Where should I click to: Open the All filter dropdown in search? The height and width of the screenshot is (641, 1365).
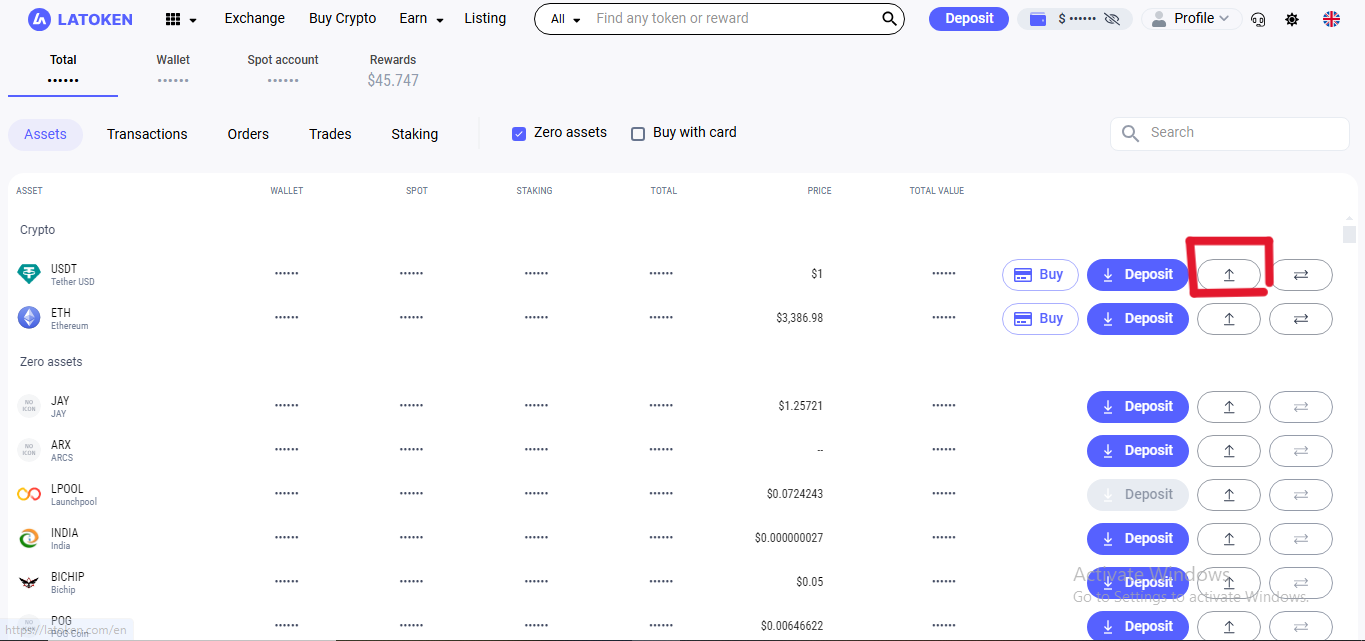(x=565, y=19)
